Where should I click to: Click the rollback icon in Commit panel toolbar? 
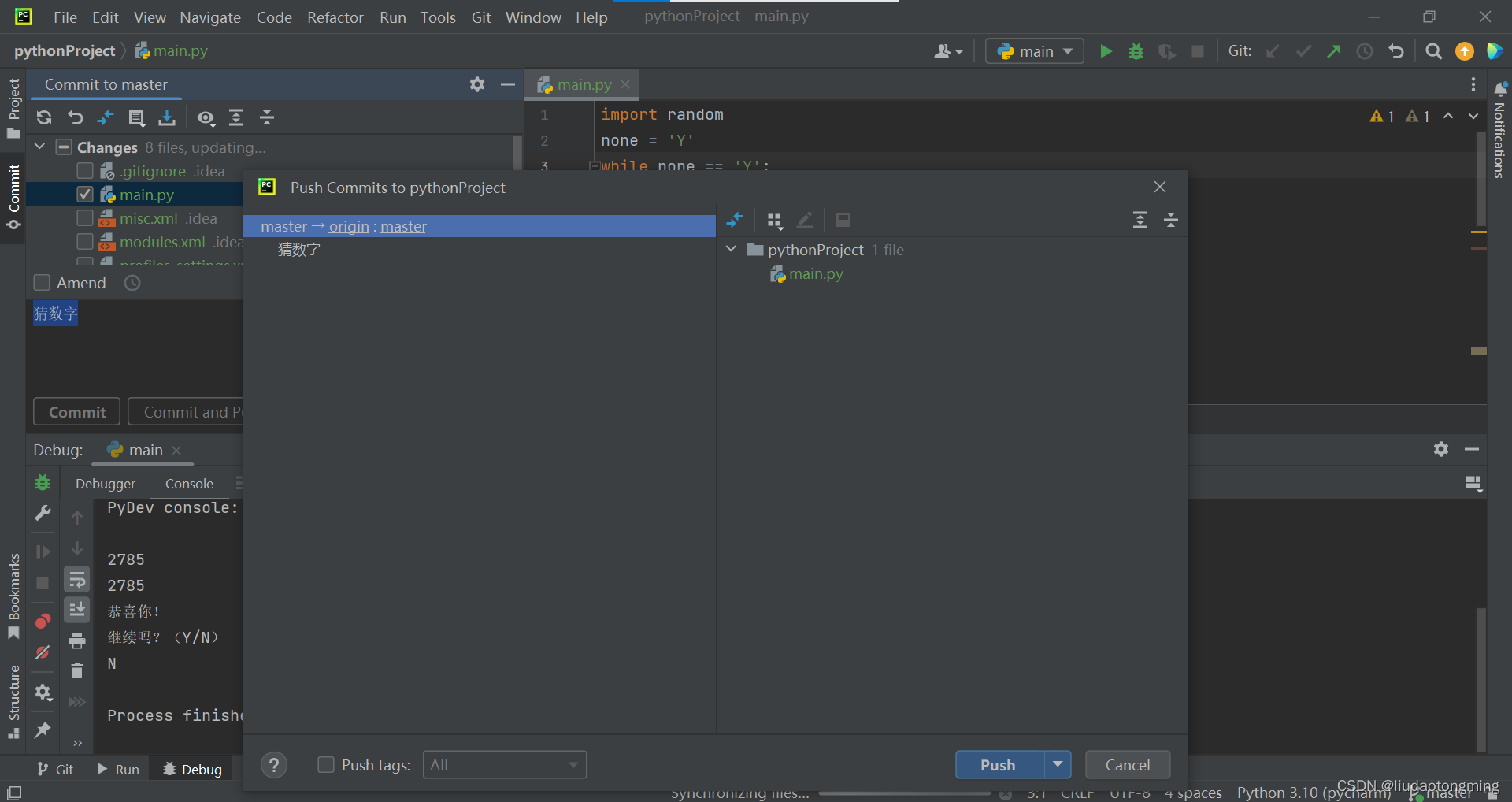click(x=75, y=117)
